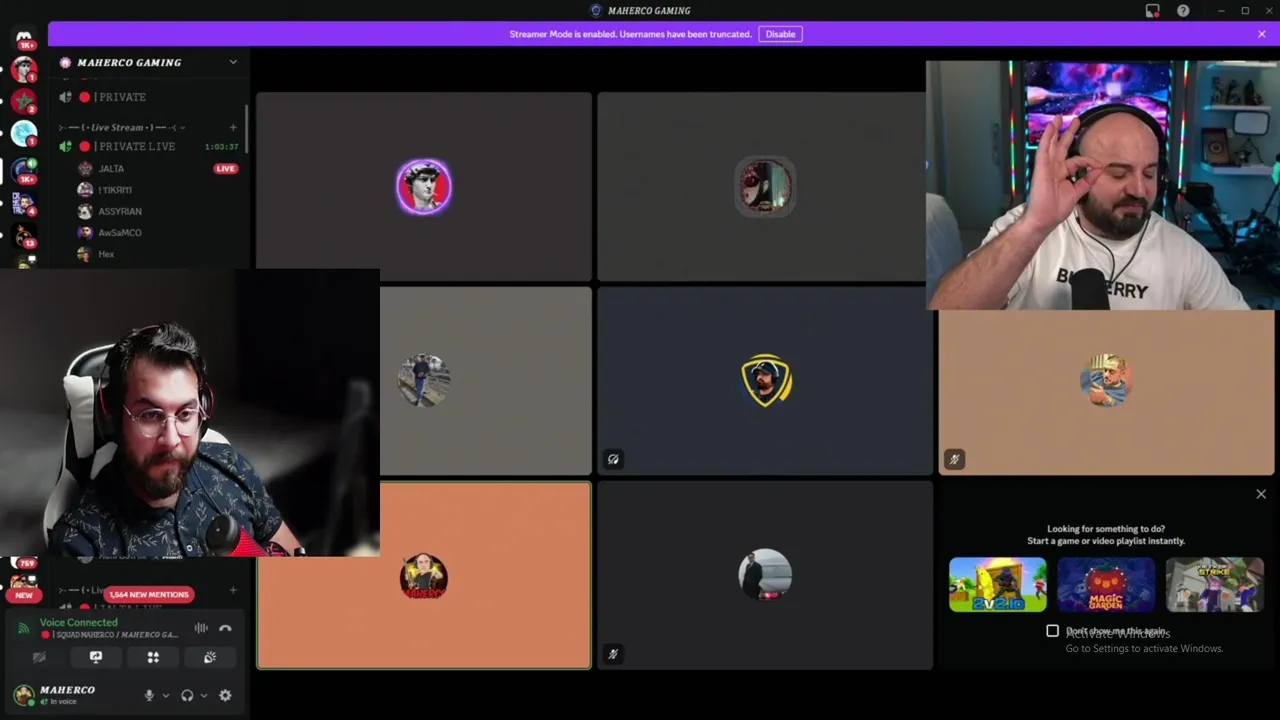
Task: Focus the top-right dark avatar participant tile
Action: coord(762,186)
